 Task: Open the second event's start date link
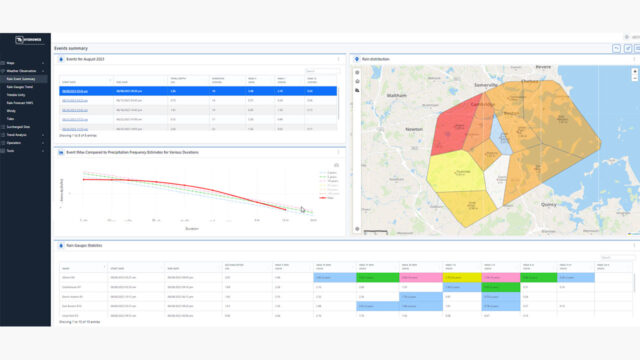(x=75, y=100)
